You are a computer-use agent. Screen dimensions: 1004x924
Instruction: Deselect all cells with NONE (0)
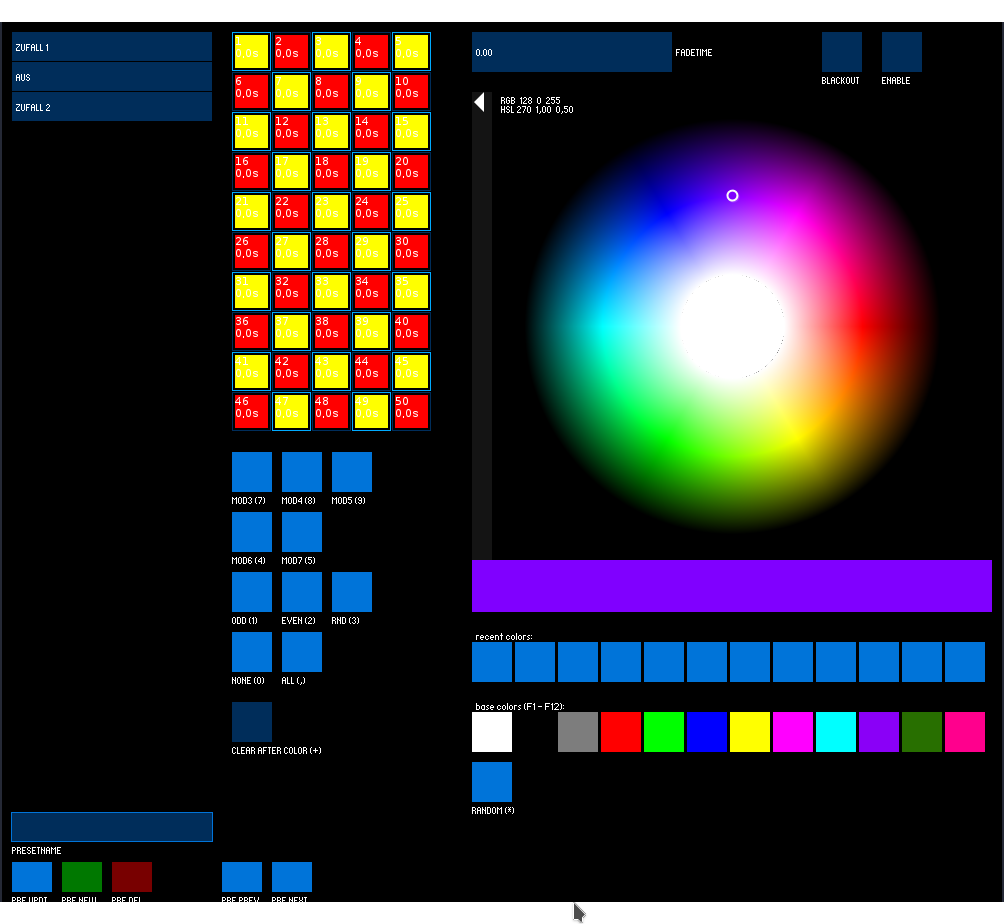(252, 652)
